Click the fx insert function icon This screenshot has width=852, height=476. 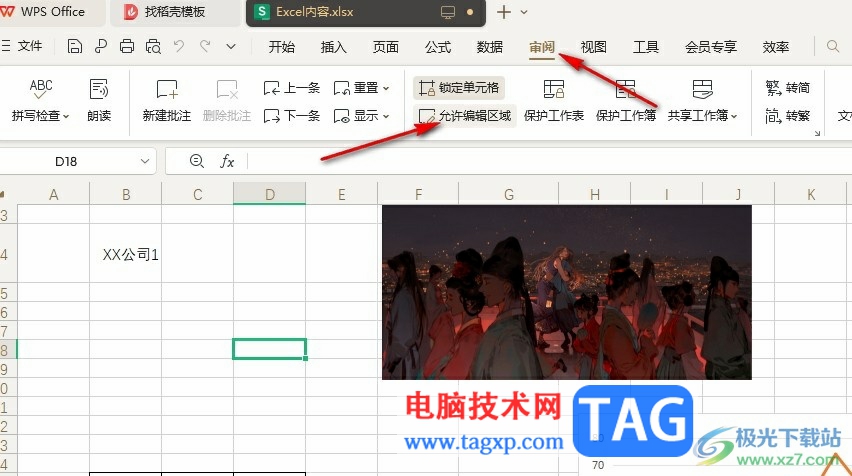click(227, 161)
